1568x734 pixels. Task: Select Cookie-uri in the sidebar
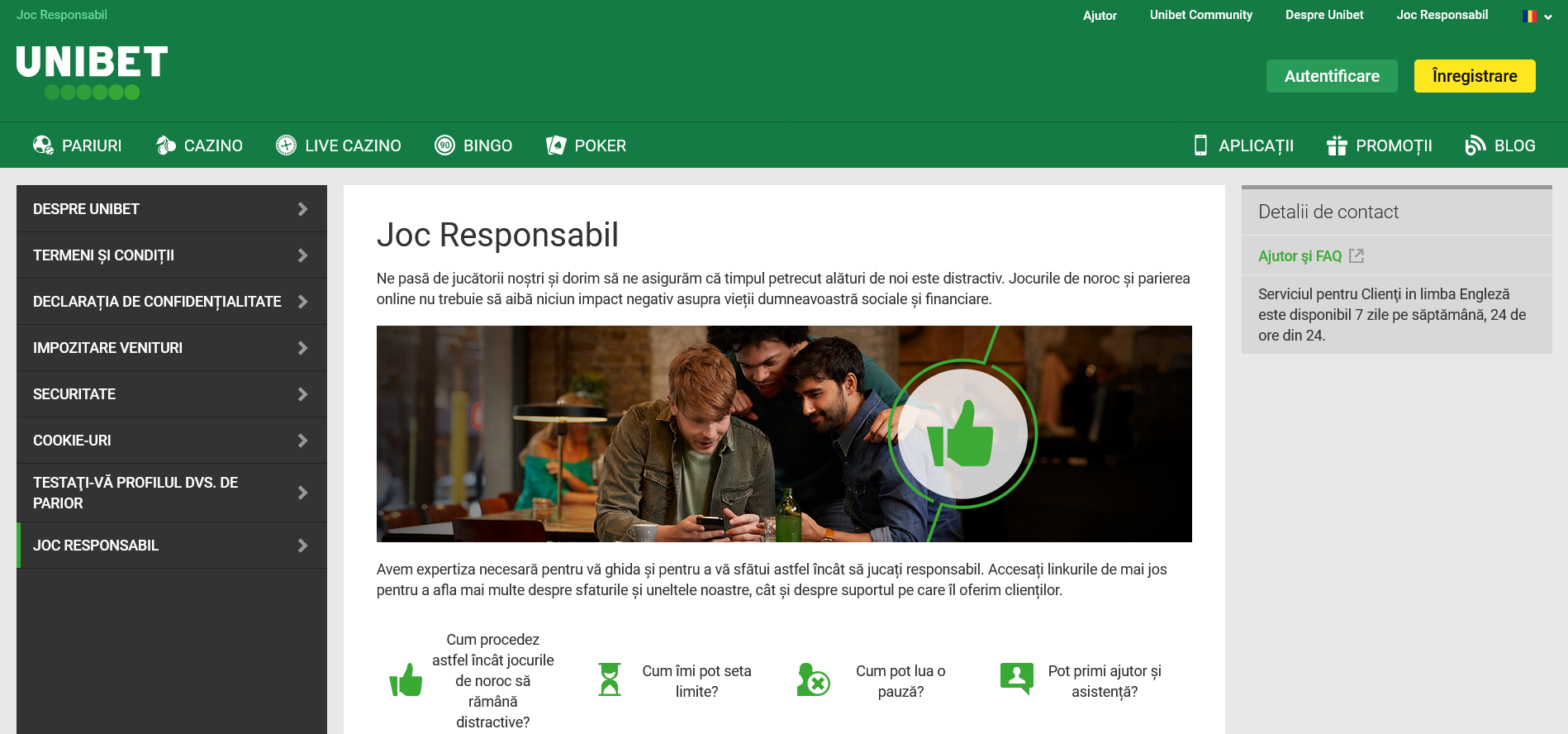172,441
